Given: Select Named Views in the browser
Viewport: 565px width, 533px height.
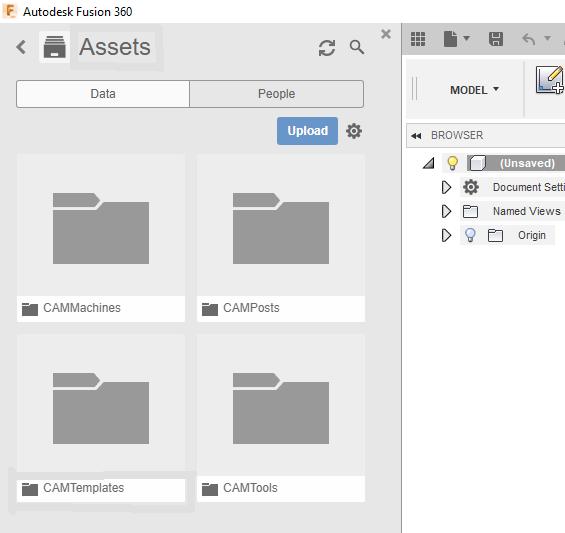Looking at the screenshot, I should coord(526,211).
